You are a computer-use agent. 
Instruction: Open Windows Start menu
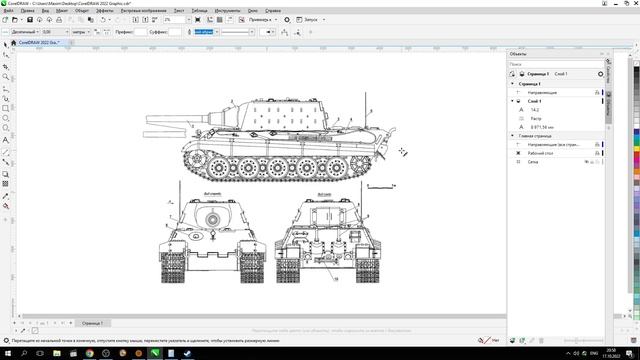7,353
